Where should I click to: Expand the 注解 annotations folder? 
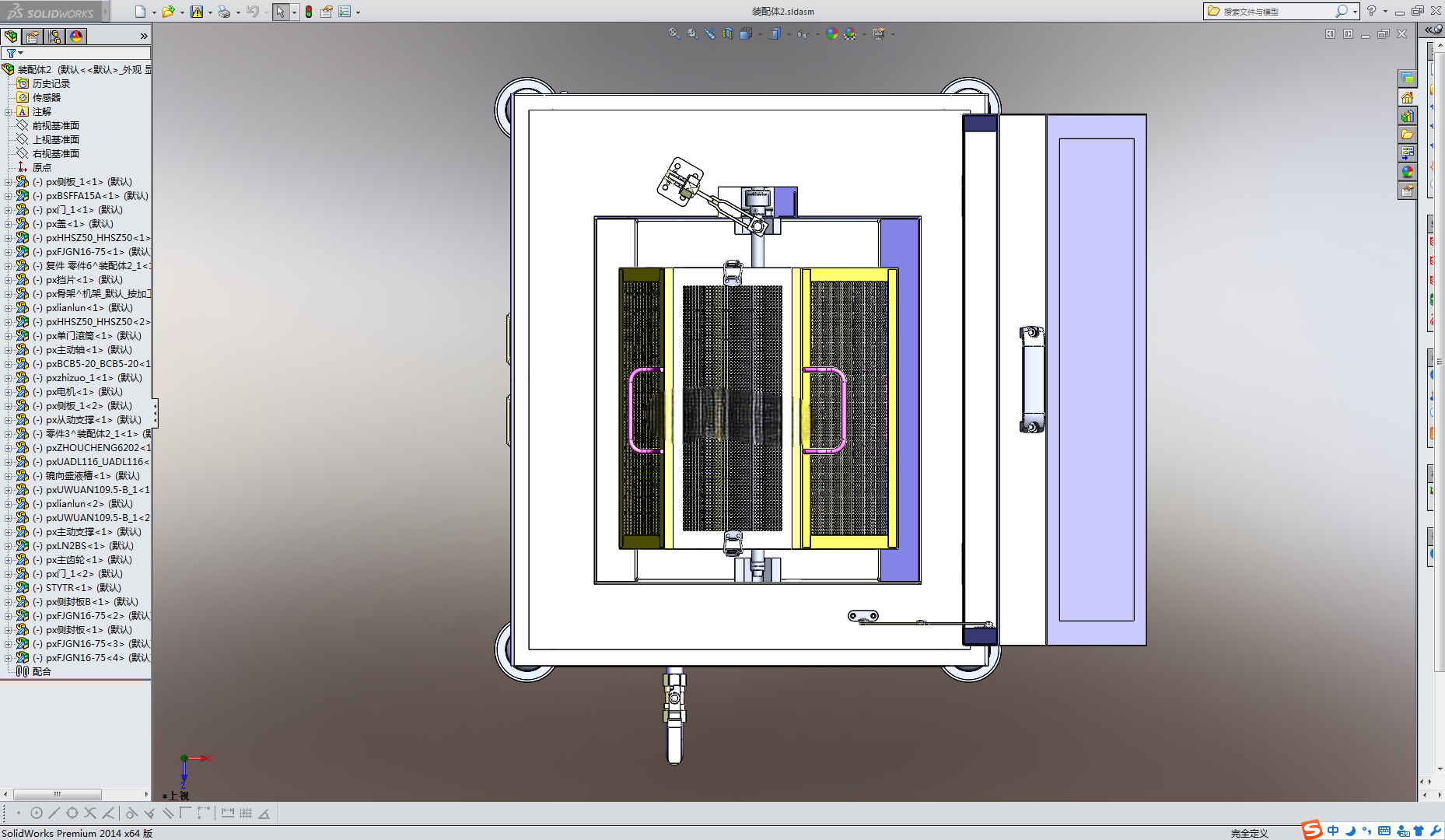tap(9, 112)
